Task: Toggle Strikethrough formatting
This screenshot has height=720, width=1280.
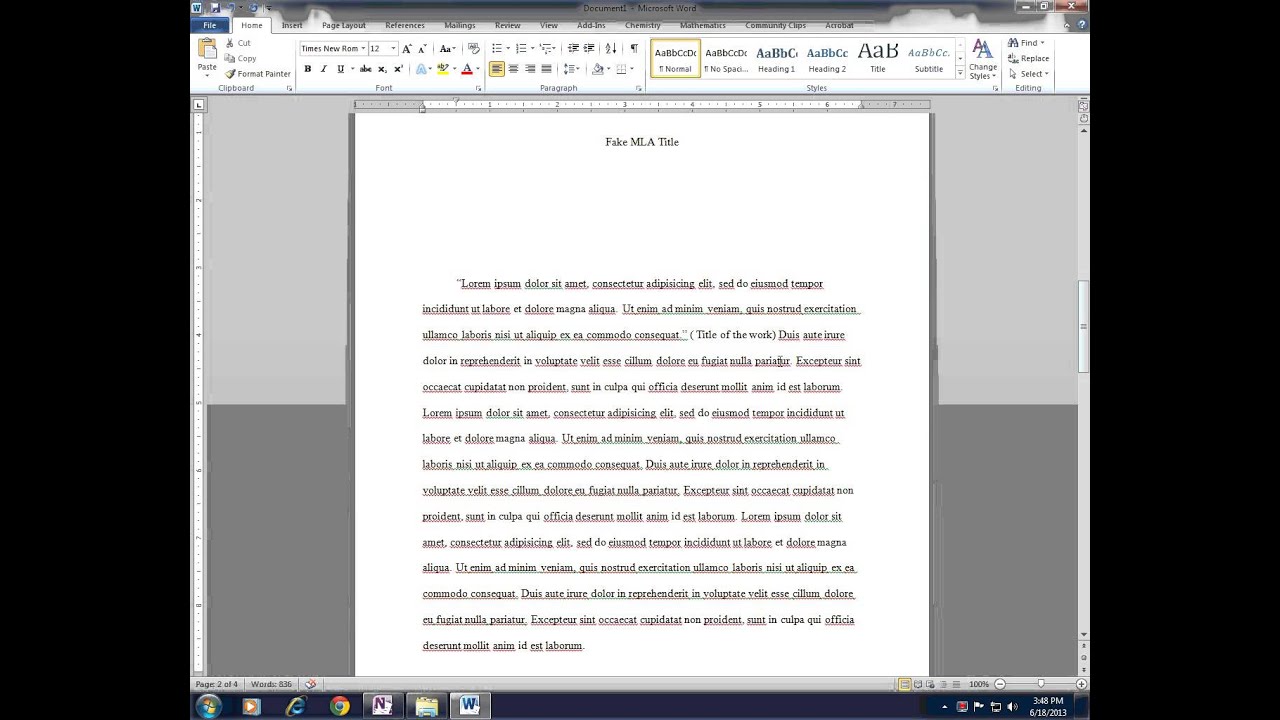Action: (x=365, y=69)
